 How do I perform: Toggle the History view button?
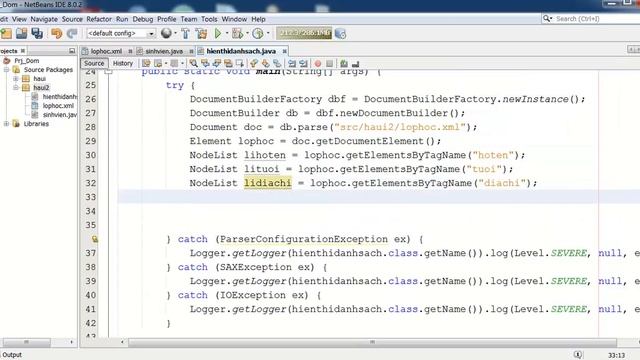(x=123, y=63)
